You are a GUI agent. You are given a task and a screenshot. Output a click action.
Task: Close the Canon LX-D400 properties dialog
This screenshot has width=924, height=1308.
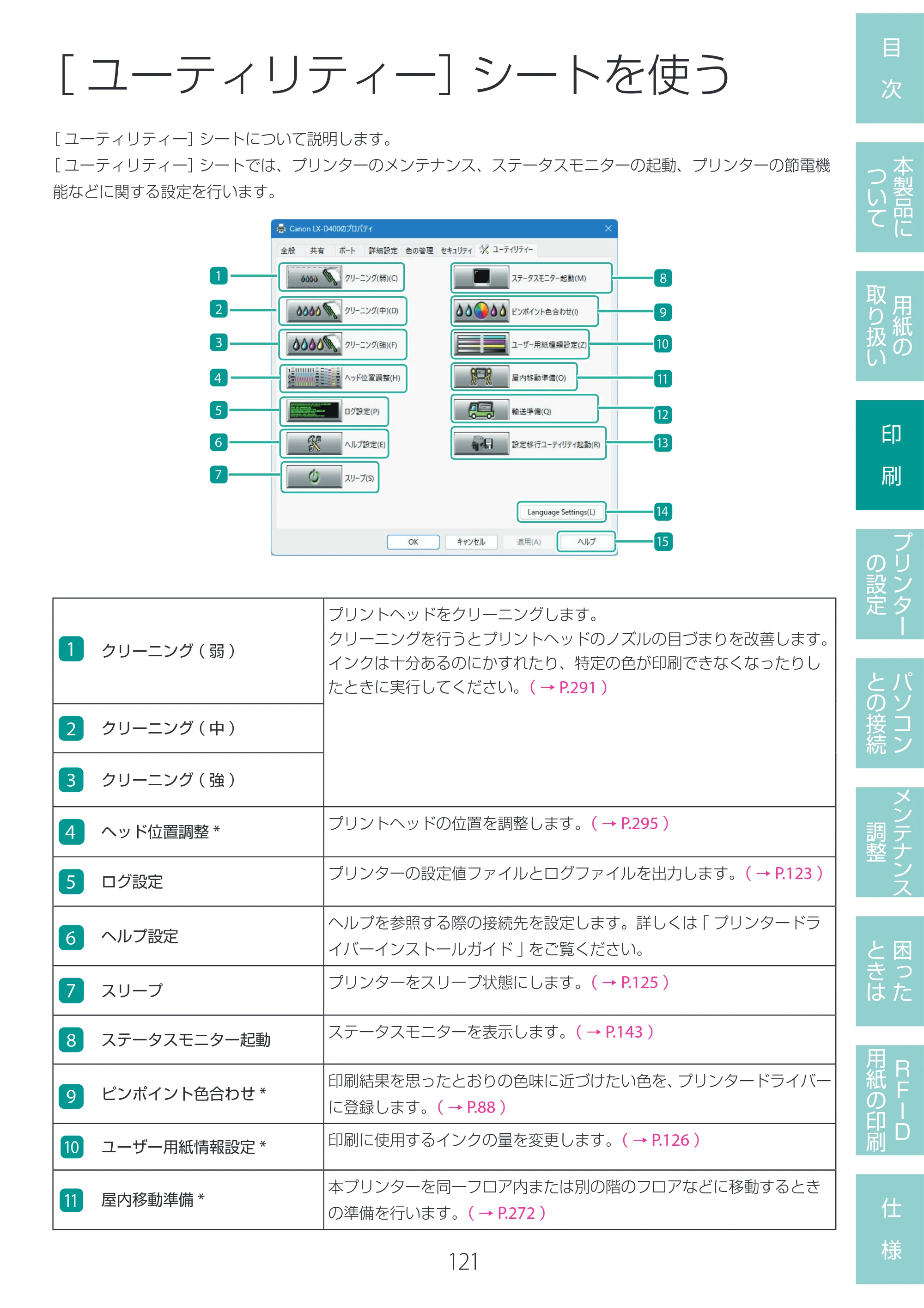[608, 228]
